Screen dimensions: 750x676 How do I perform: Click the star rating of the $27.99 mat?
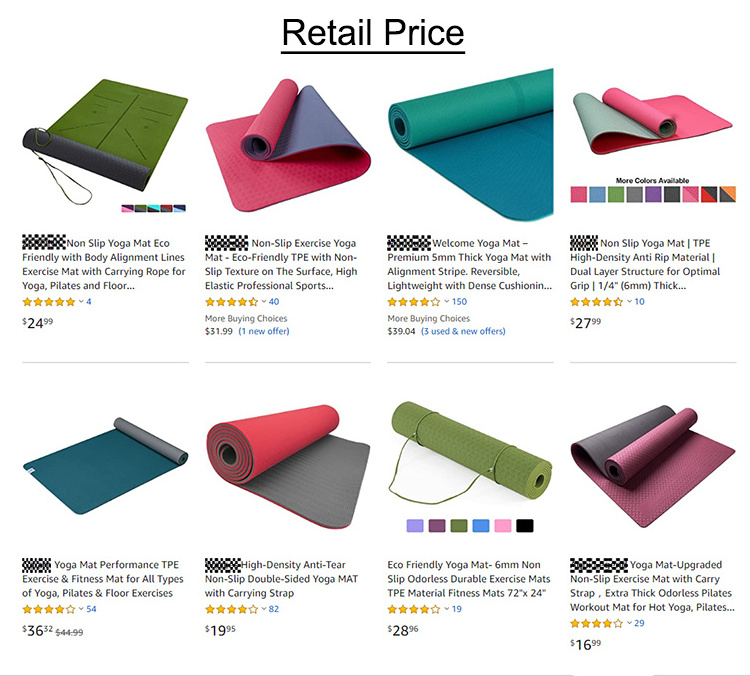coord(596,302)
